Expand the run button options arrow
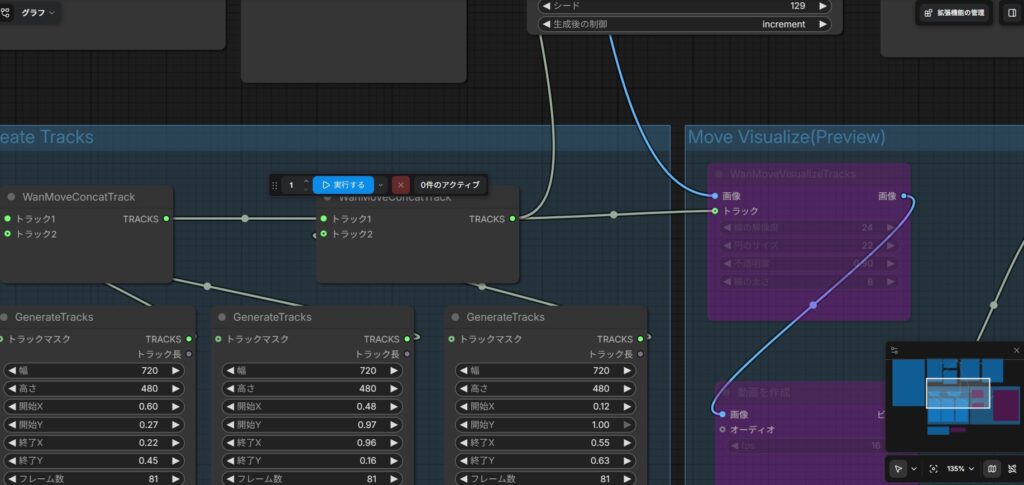 [380, 185]
